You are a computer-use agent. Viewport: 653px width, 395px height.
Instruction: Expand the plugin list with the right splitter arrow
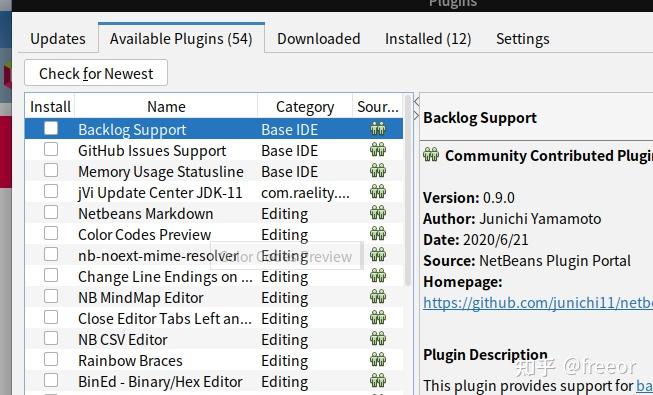[416, 115]
